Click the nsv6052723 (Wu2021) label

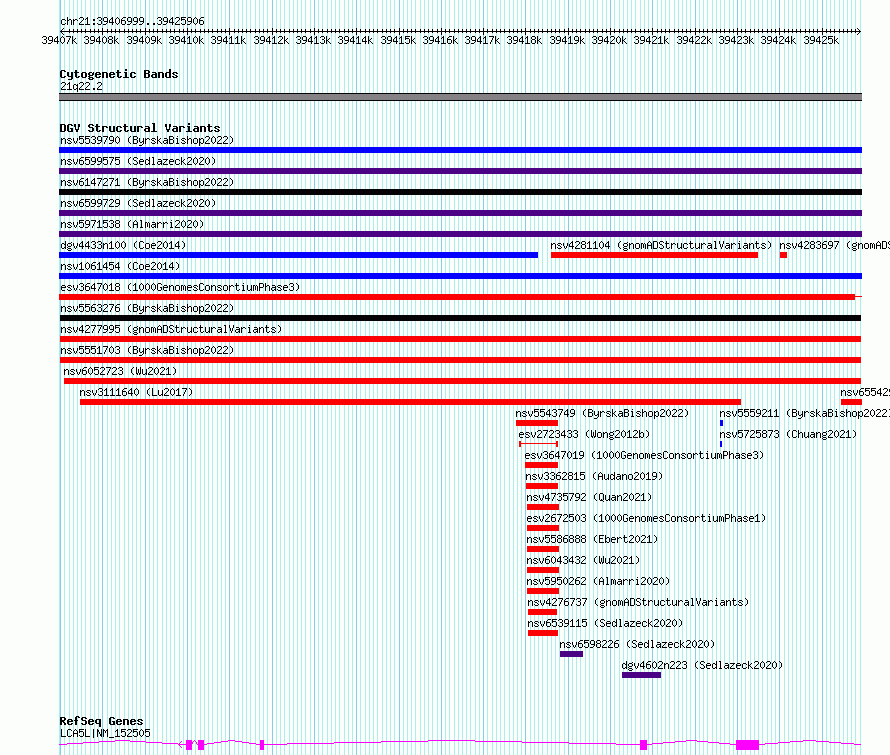tap(120, 371)
